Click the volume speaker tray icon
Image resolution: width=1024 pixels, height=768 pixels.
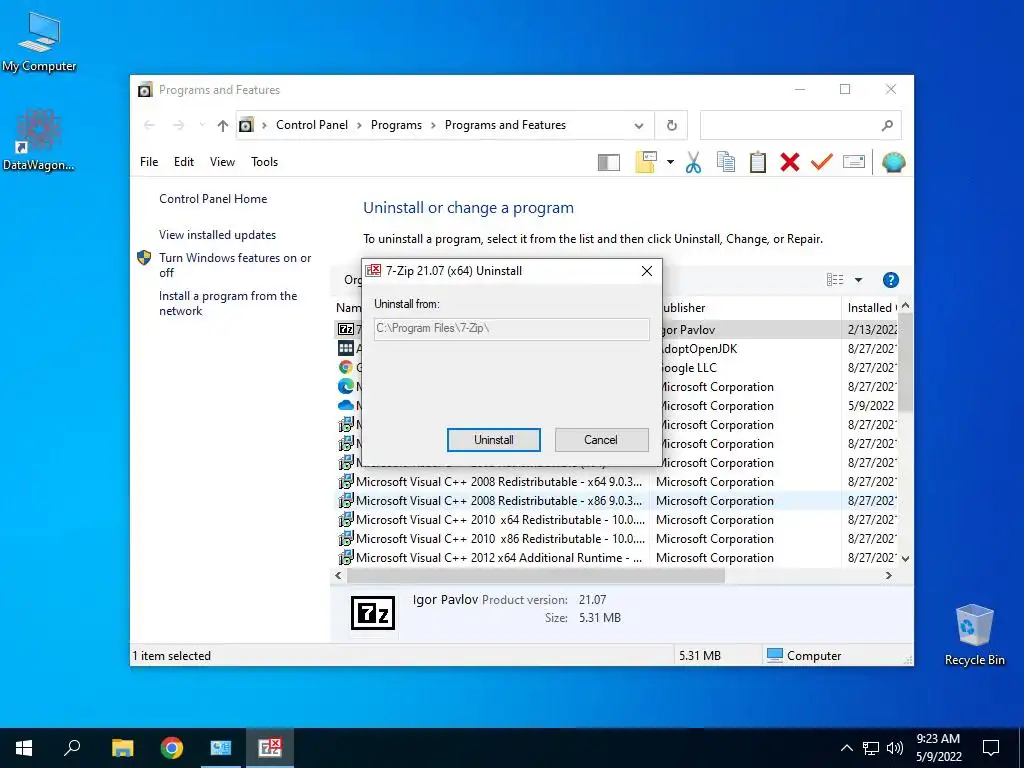[x=895, y=748]
